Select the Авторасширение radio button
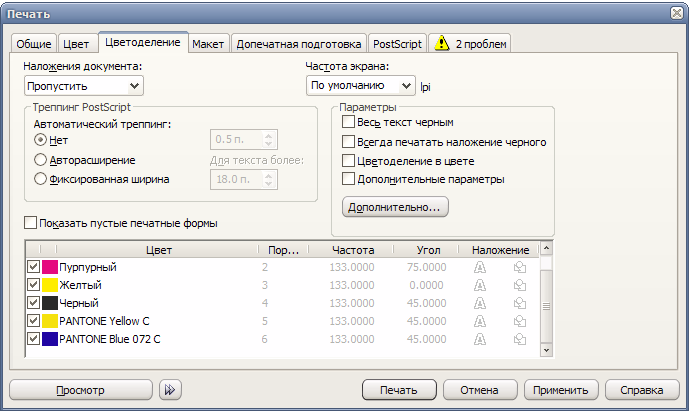This screenshot has width=689, height=411. [x=41, y=160]
